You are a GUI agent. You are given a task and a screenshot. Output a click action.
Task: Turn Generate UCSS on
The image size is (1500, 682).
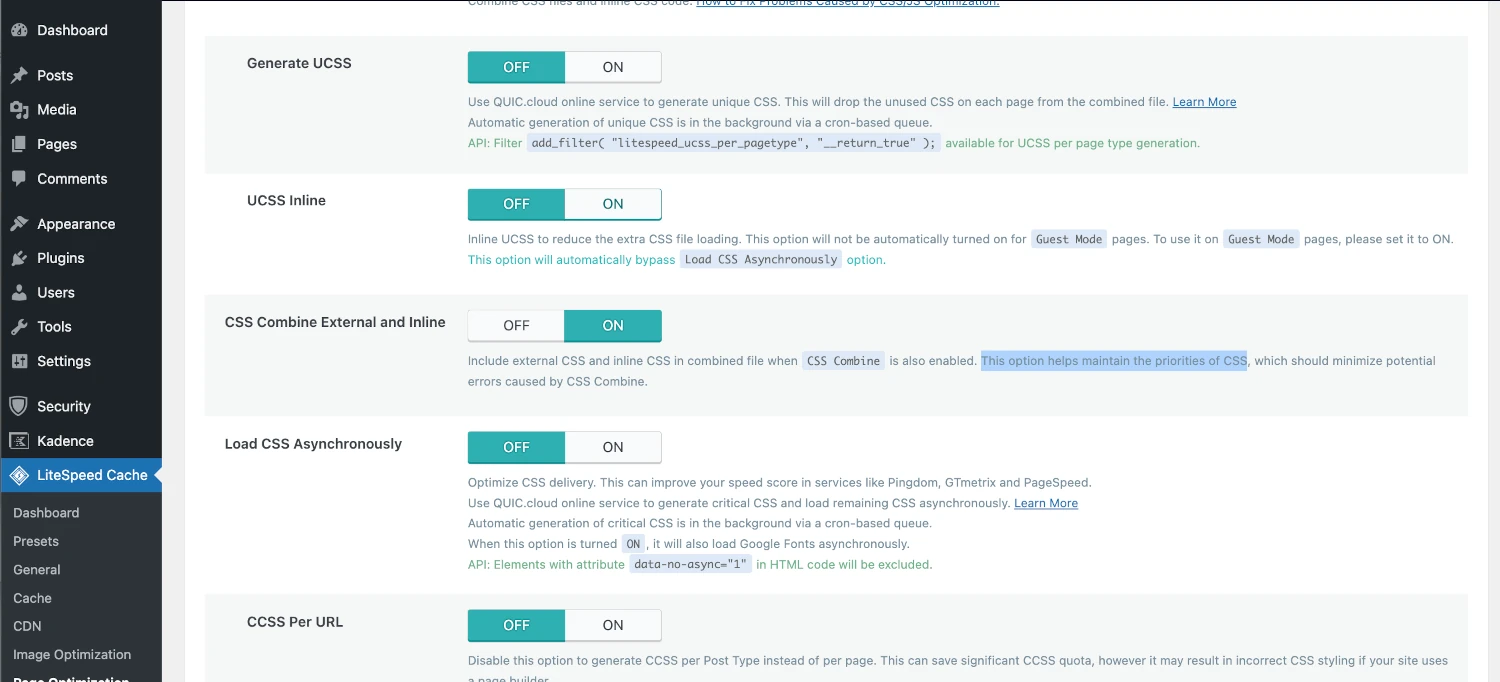(613, 67)
